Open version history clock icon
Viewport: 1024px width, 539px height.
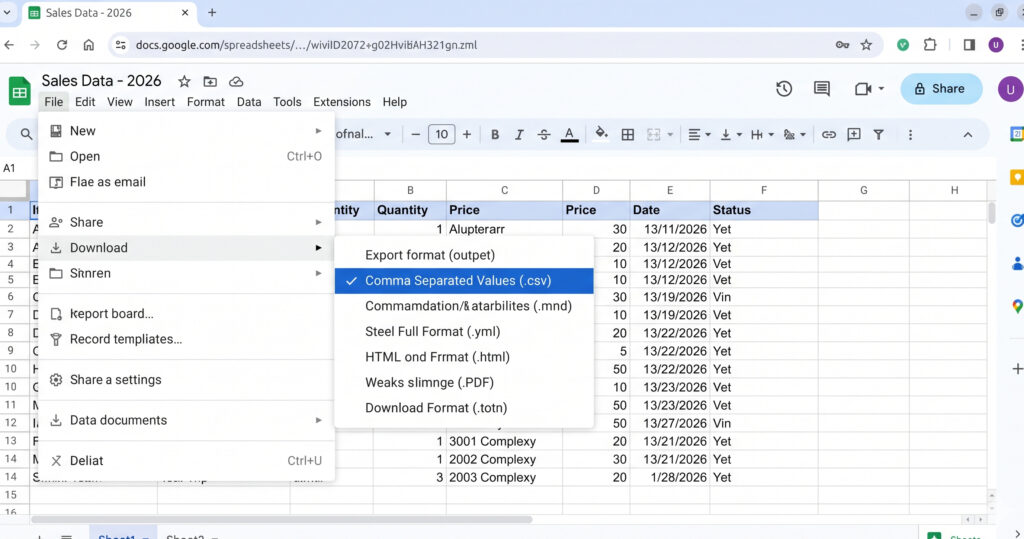pyautogui.click(x=784, y=89)
